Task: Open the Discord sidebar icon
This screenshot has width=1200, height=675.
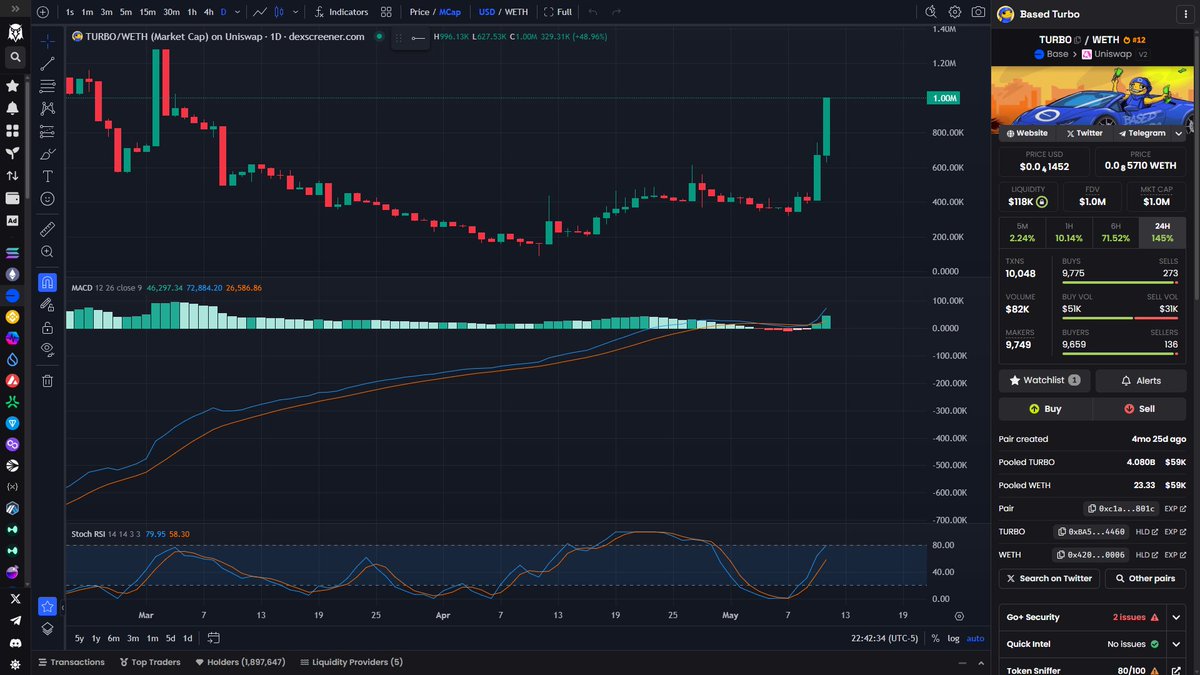Action: pyautogui.click(x=13, y=642)
